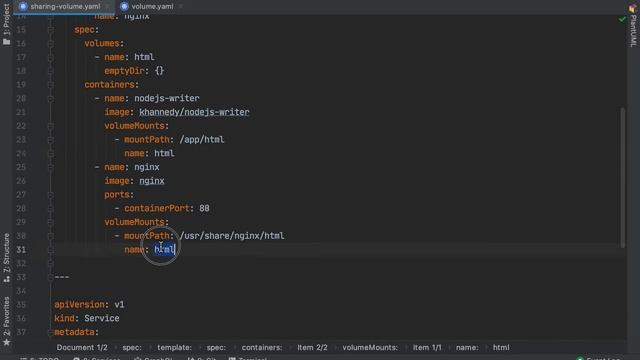Open the Project tool window
640x360 pixels.
(7, 24)
